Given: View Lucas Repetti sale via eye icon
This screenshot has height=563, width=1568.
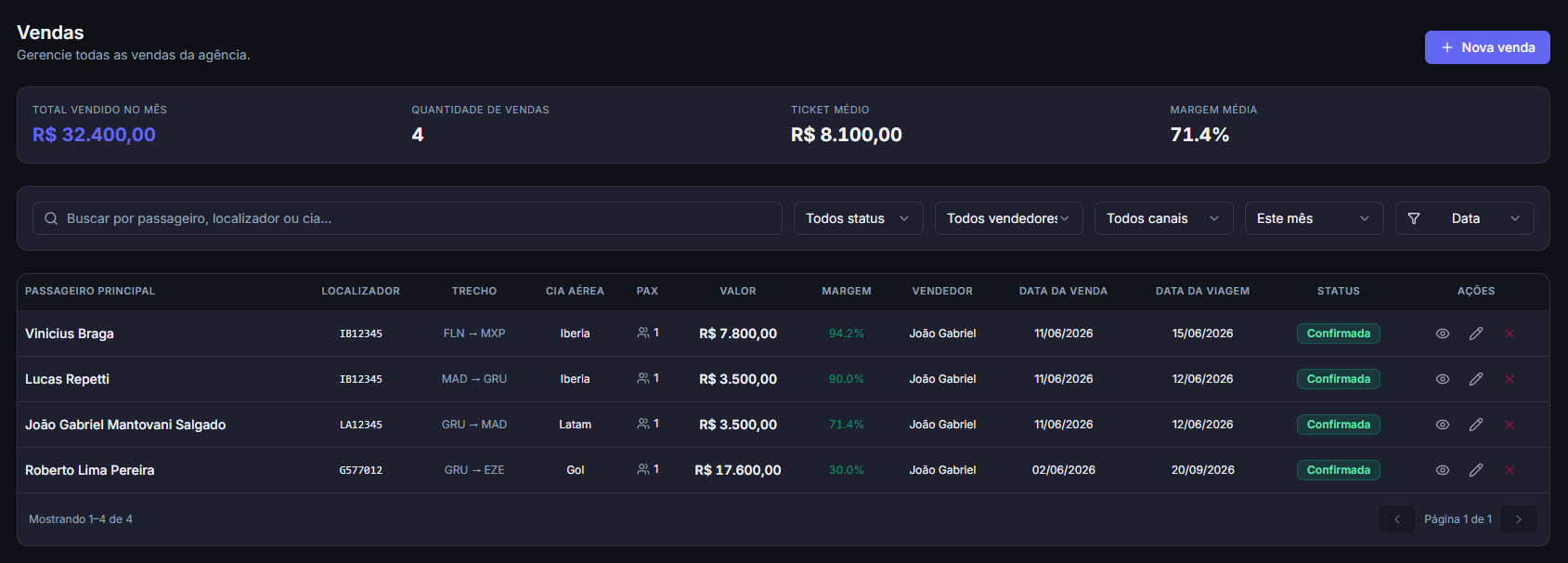Looking at the screenshot, I should pyautogui.click(x=1443, y=379).
